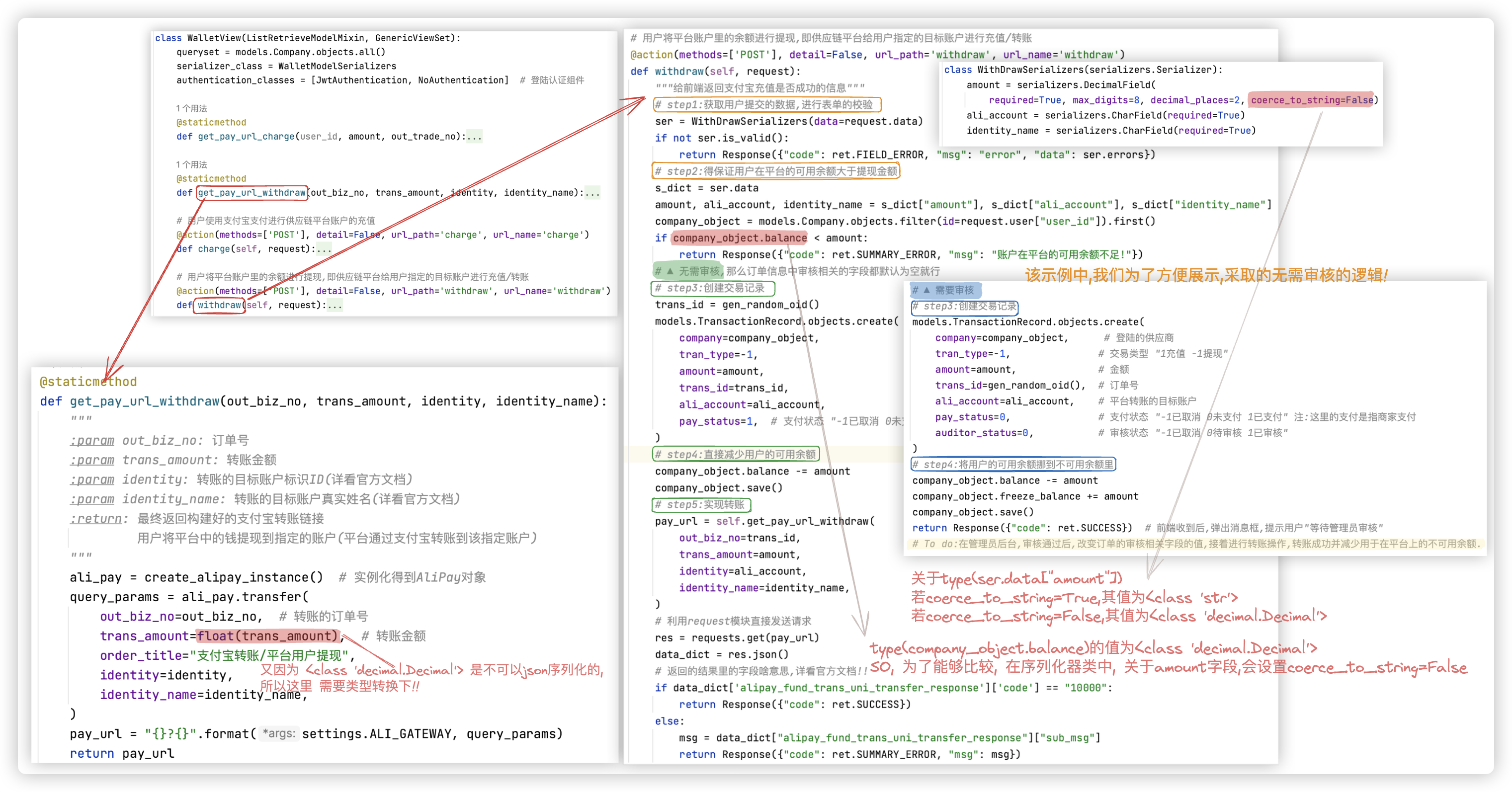Click the *args: inlay hint in format call
Viewport: 1512px width, 792px height.
pyautogui.click(x=279, y=734)
